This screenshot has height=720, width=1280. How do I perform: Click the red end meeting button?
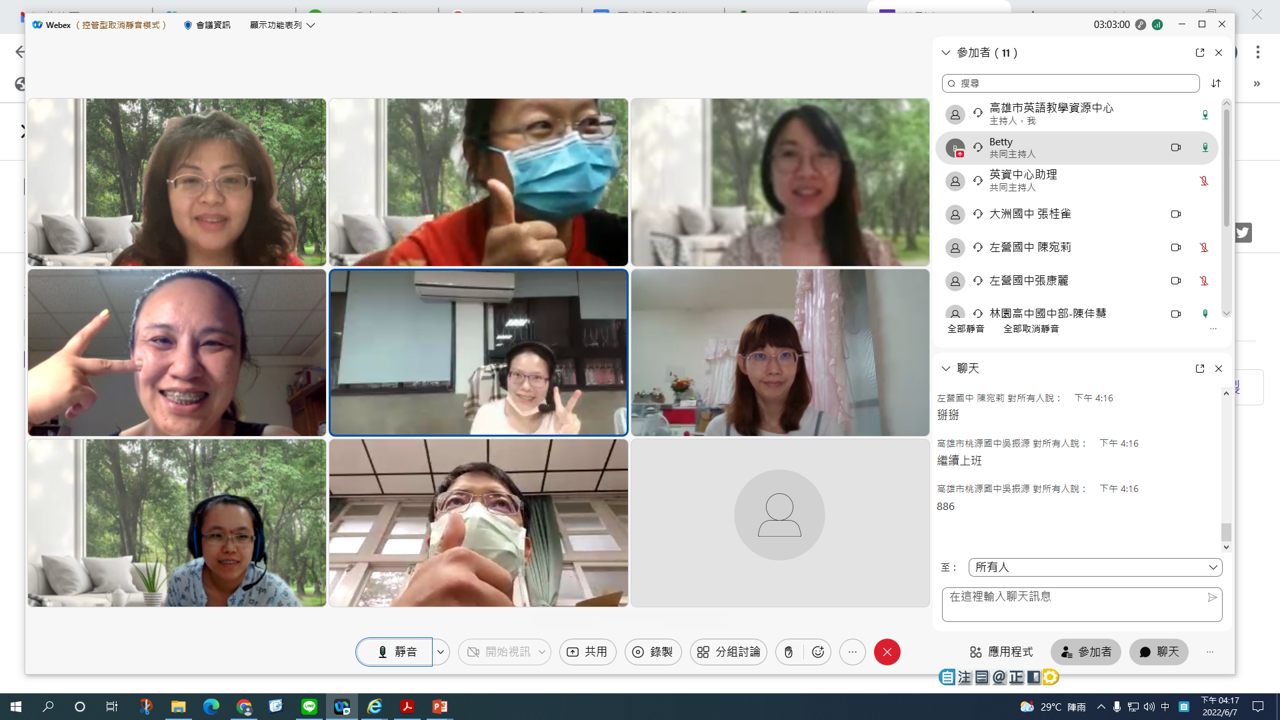(887, 652)
